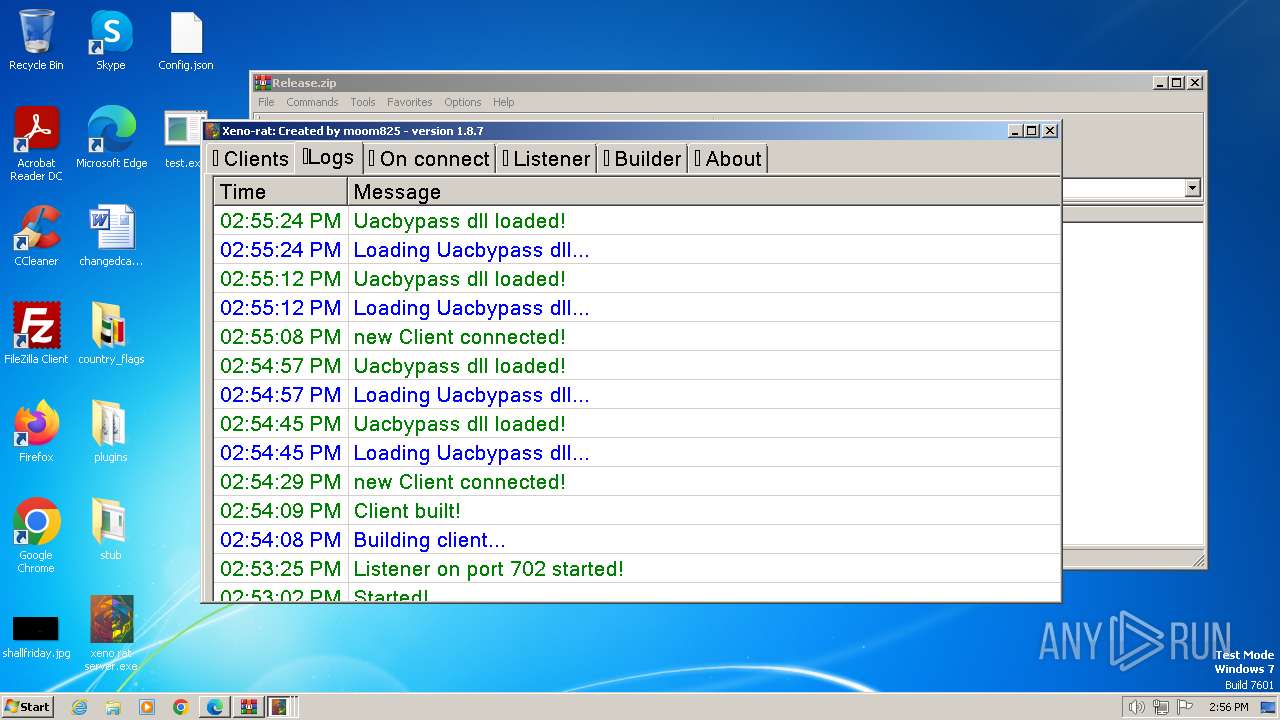This screenshot has height=720, width=1280.
Task: Open CCleaner desktop shortcut
Action: [x=36, y=236]
